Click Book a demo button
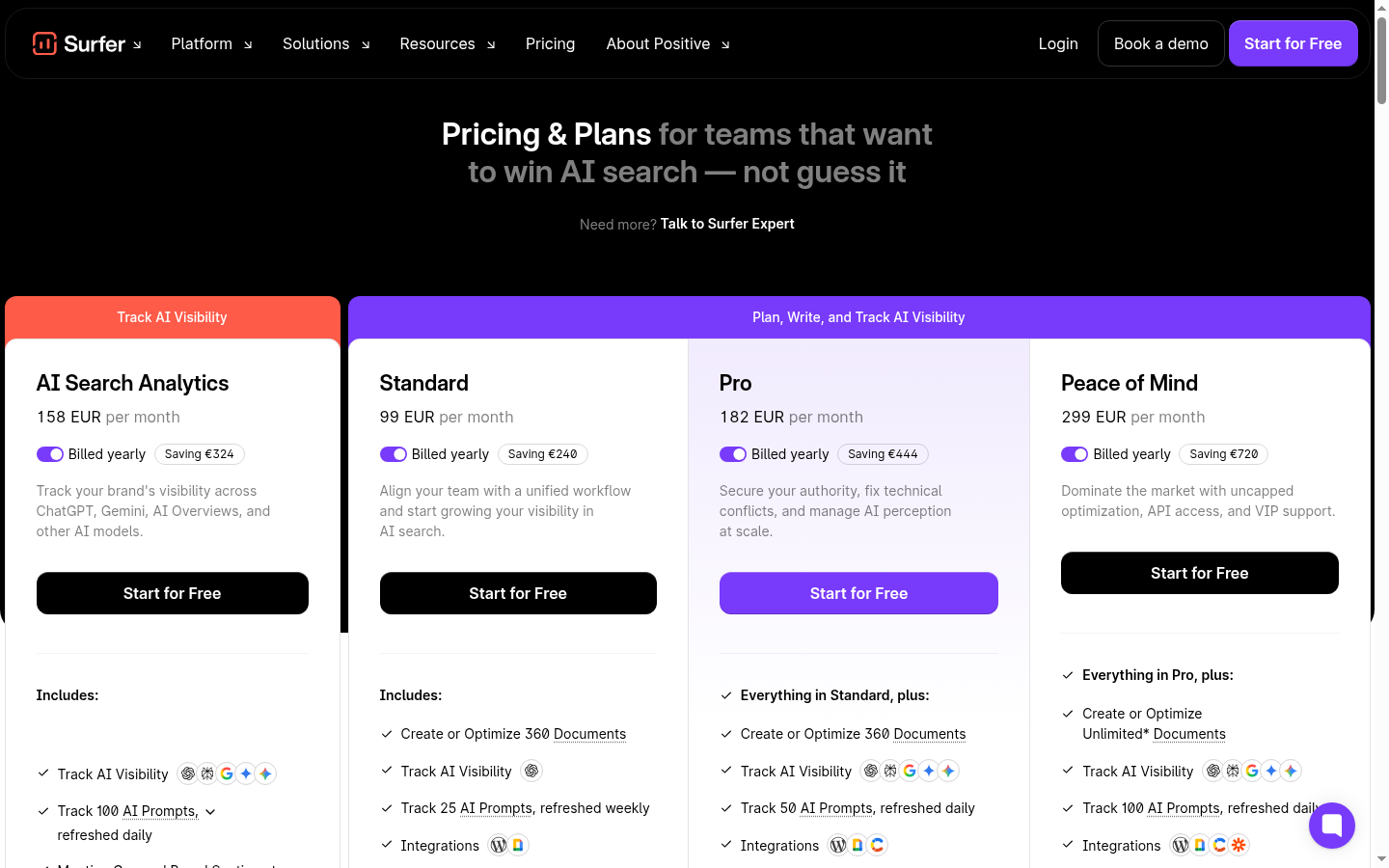1389x868 pixels. pyautogui.click(x=1161, y=43)
